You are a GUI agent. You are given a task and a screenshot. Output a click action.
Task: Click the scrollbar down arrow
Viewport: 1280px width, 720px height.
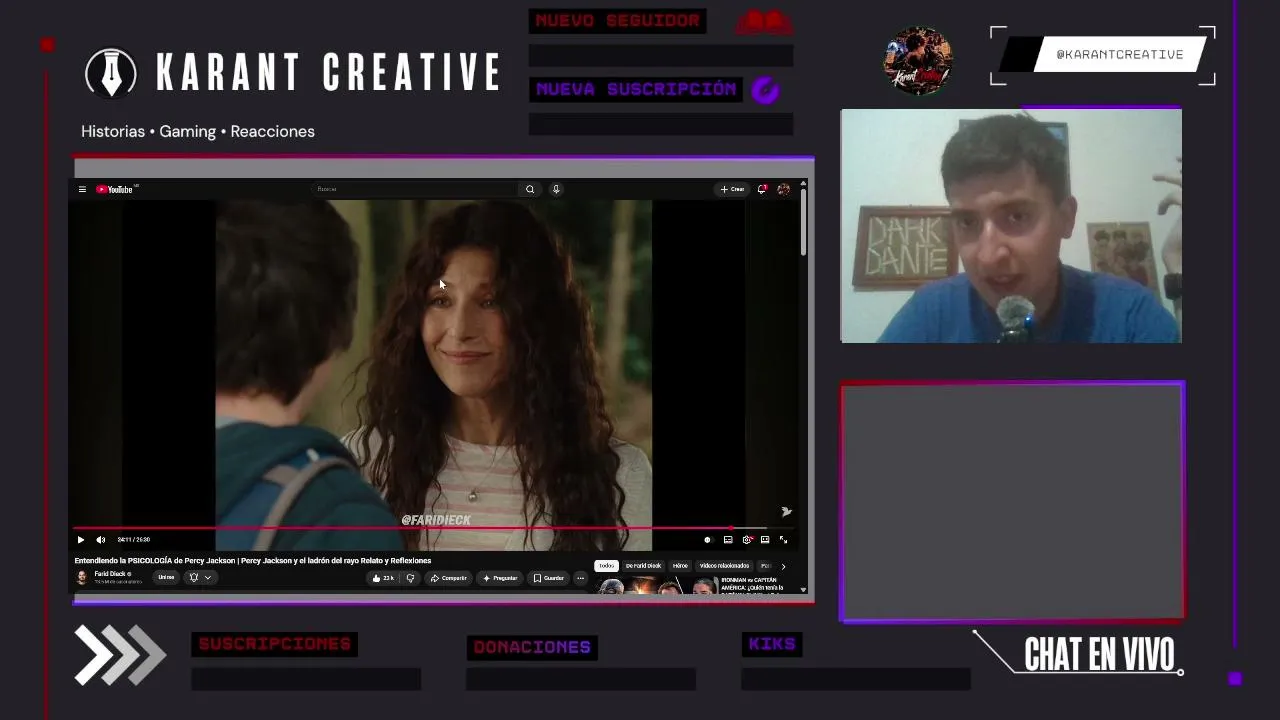(x=803, y=590)
